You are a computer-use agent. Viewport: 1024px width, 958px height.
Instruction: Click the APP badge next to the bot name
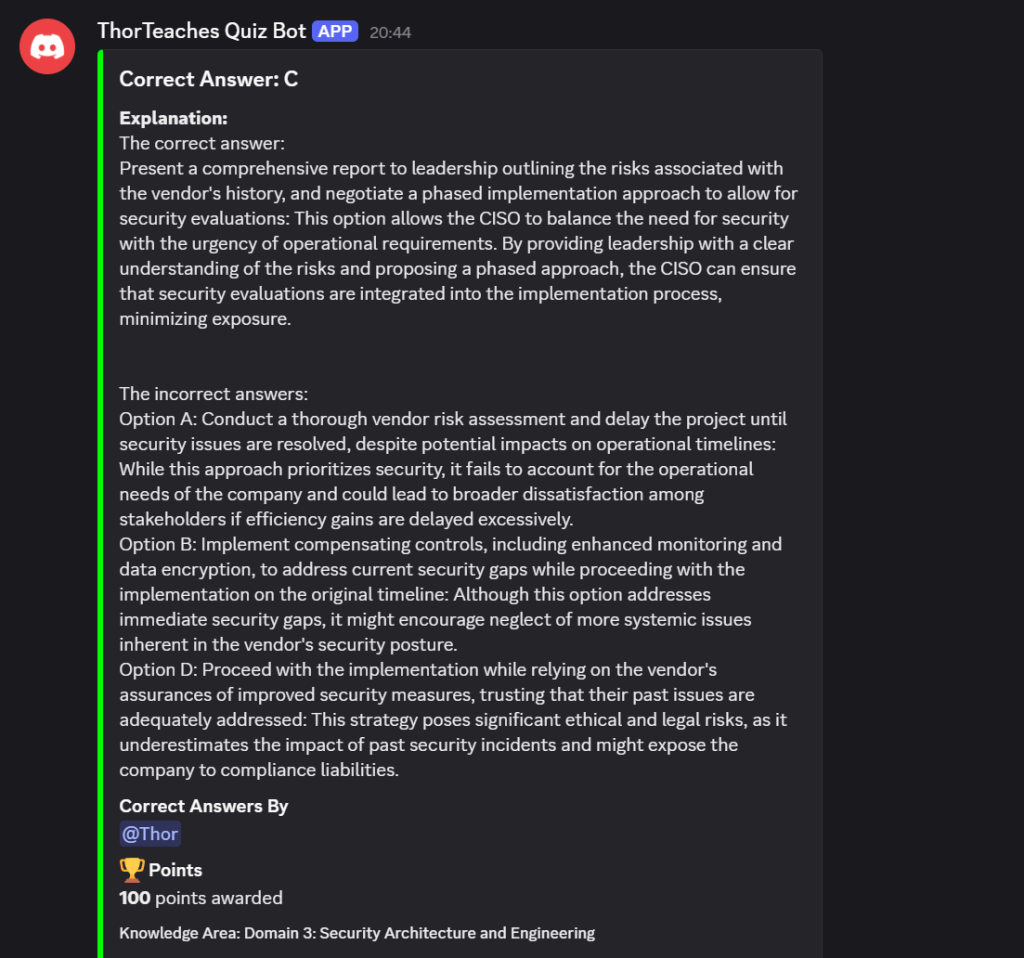[x=335, y=31]
